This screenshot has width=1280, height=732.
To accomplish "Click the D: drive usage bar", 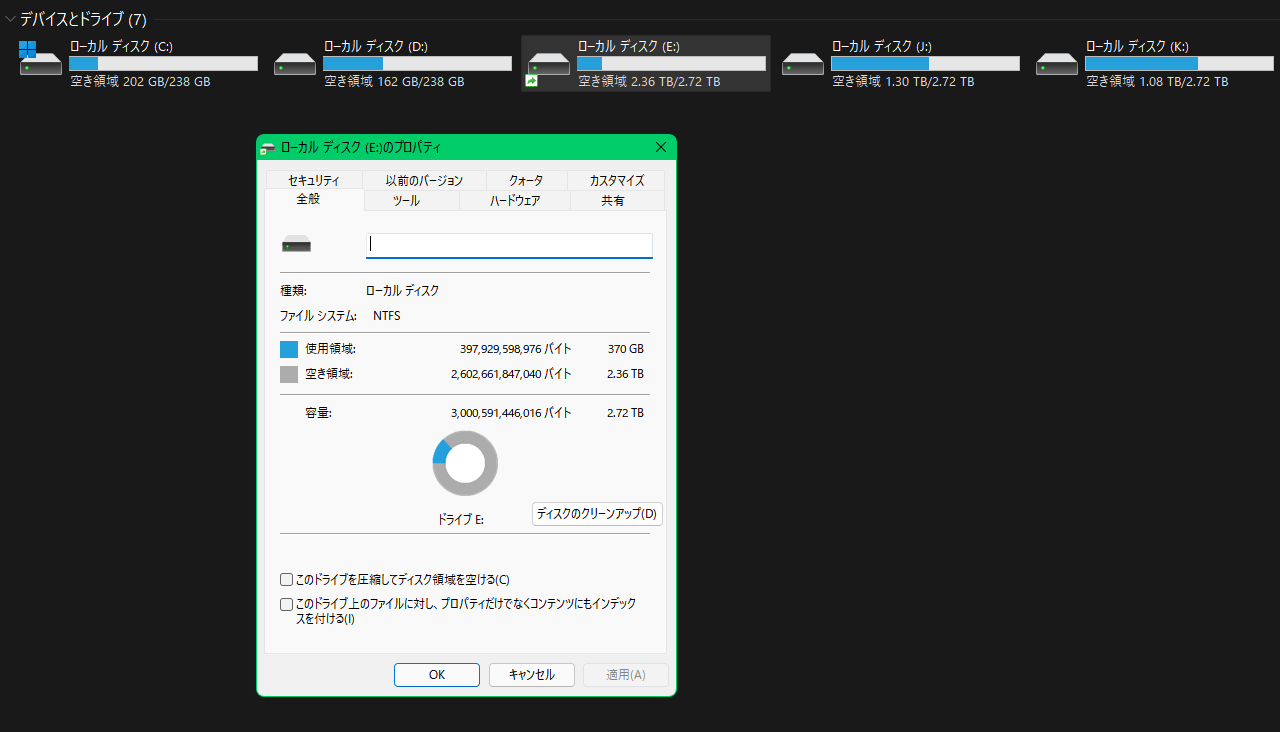I will (418, 64).
